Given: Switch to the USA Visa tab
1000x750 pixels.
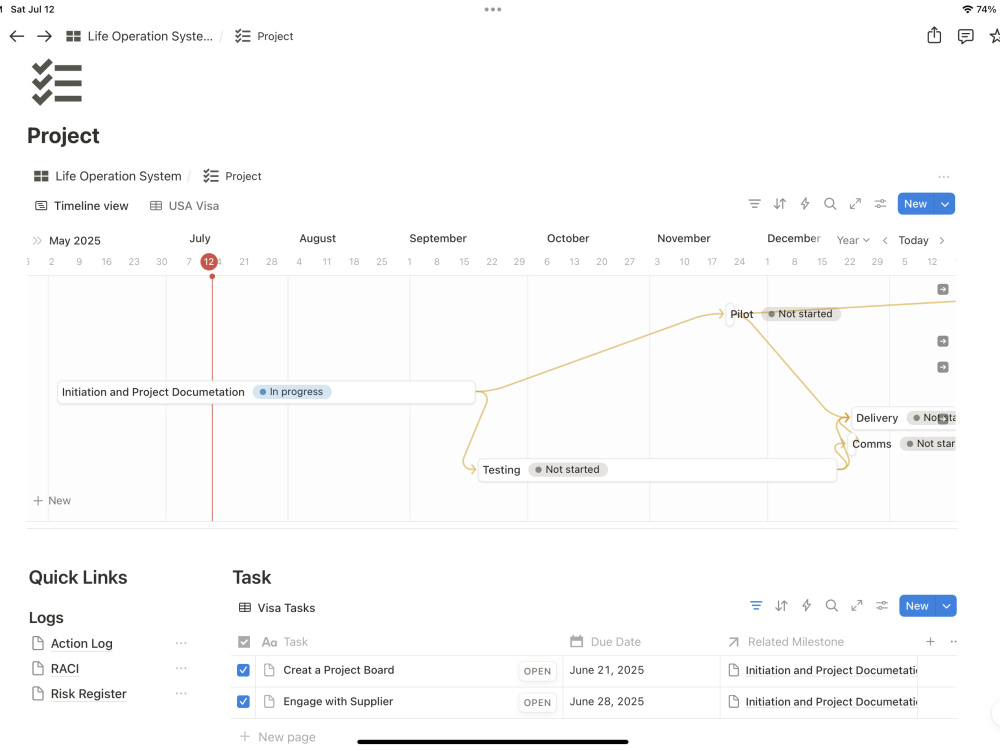Looking at the screenshot, I should tap(184, 206).
